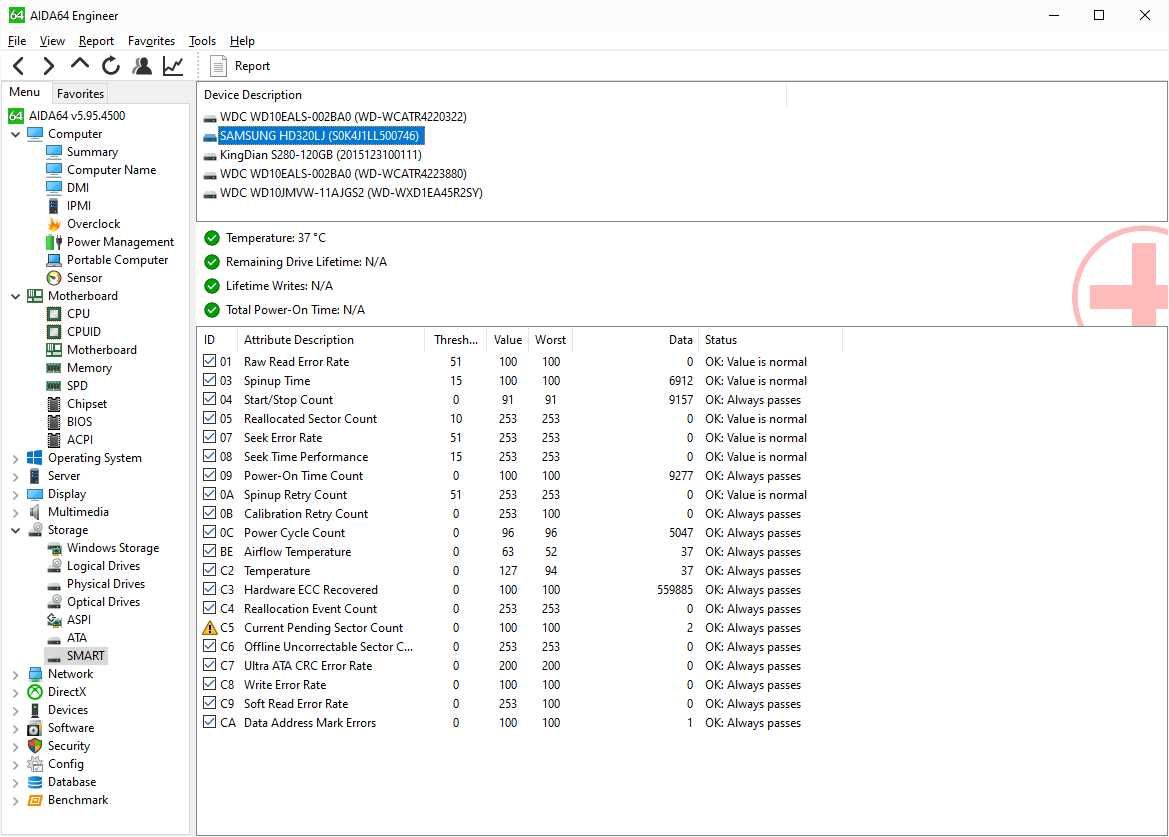Screen dimensions: 1169x837
Task: Sort by Status column header
Action: tap(771, 340)
